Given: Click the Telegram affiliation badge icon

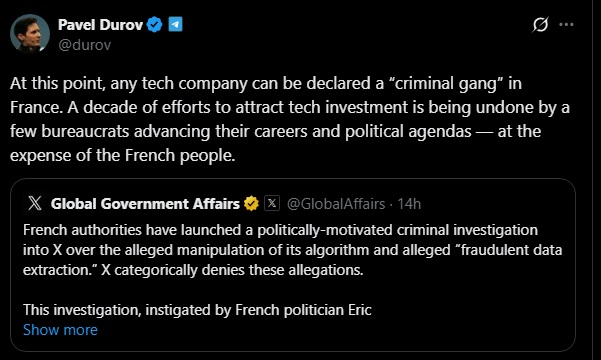Looking at the screenshot, I should [x=176, y=24].
